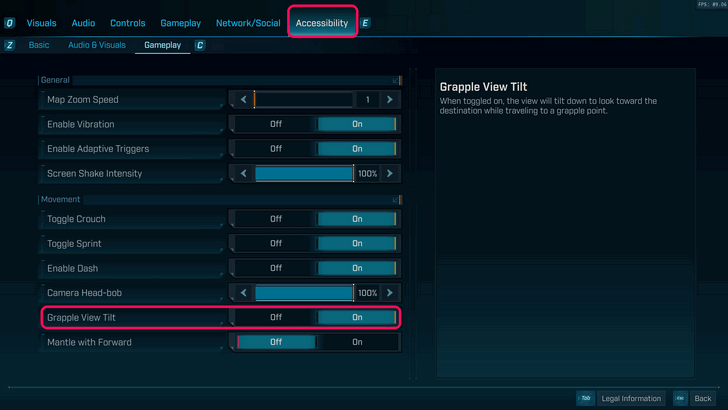Screen dimensions: 728x410
Task: Click the C next-subtab key icon
Action: click(x=200, y=45)
